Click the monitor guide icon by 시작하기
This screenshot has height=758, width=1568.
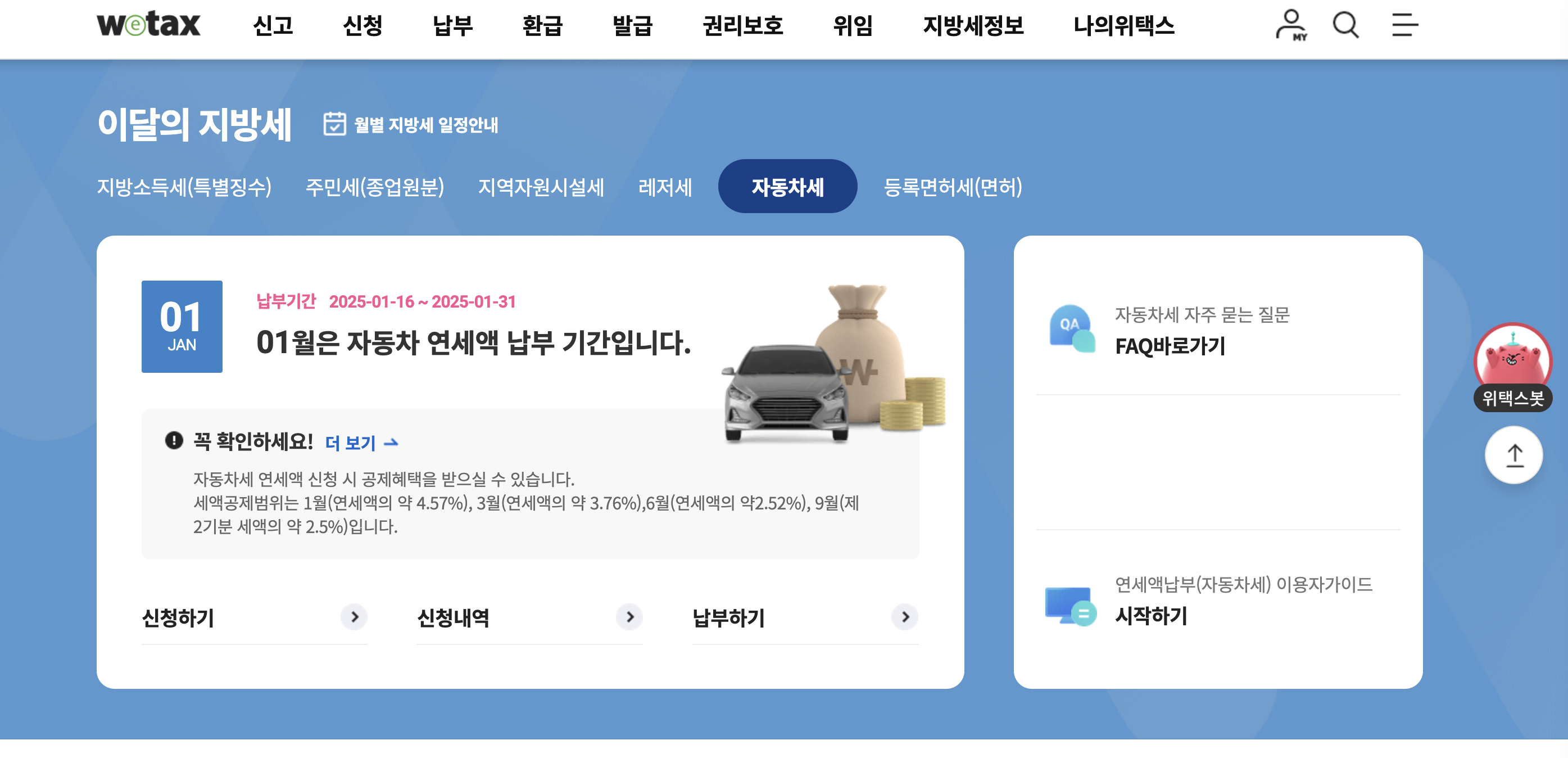coord(1070,606)
